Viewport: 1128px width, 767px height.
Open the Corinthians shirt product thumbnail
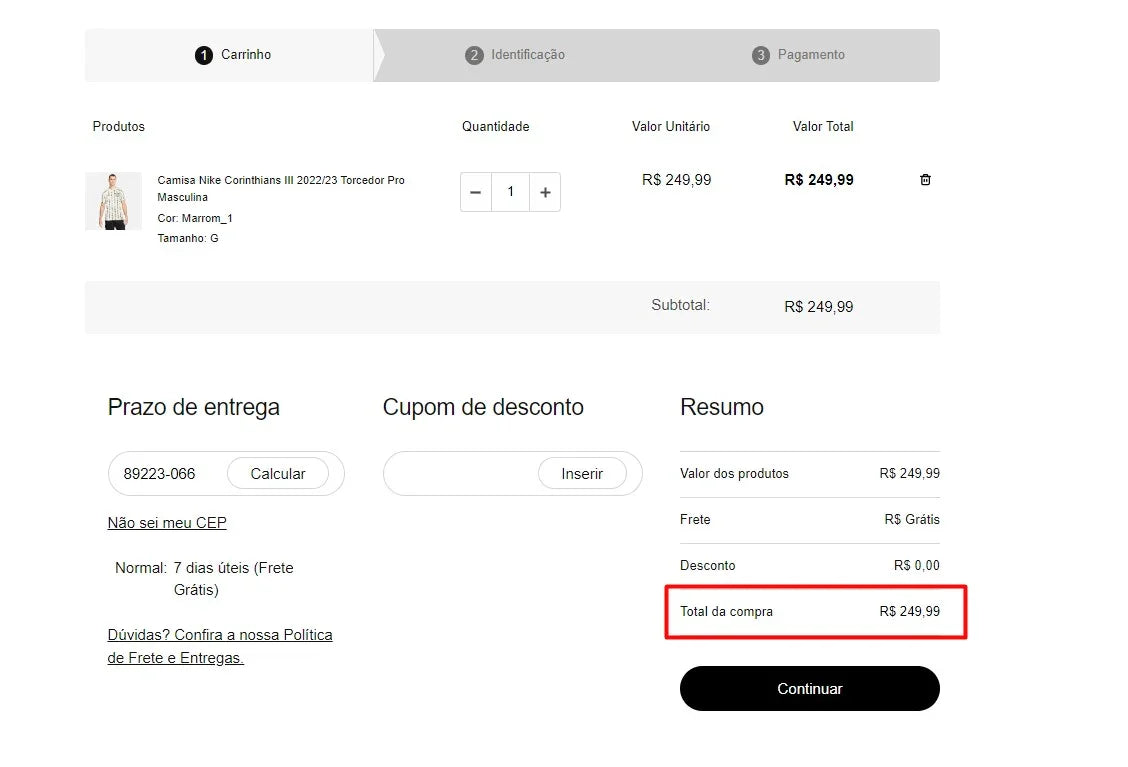pos(113,201)
